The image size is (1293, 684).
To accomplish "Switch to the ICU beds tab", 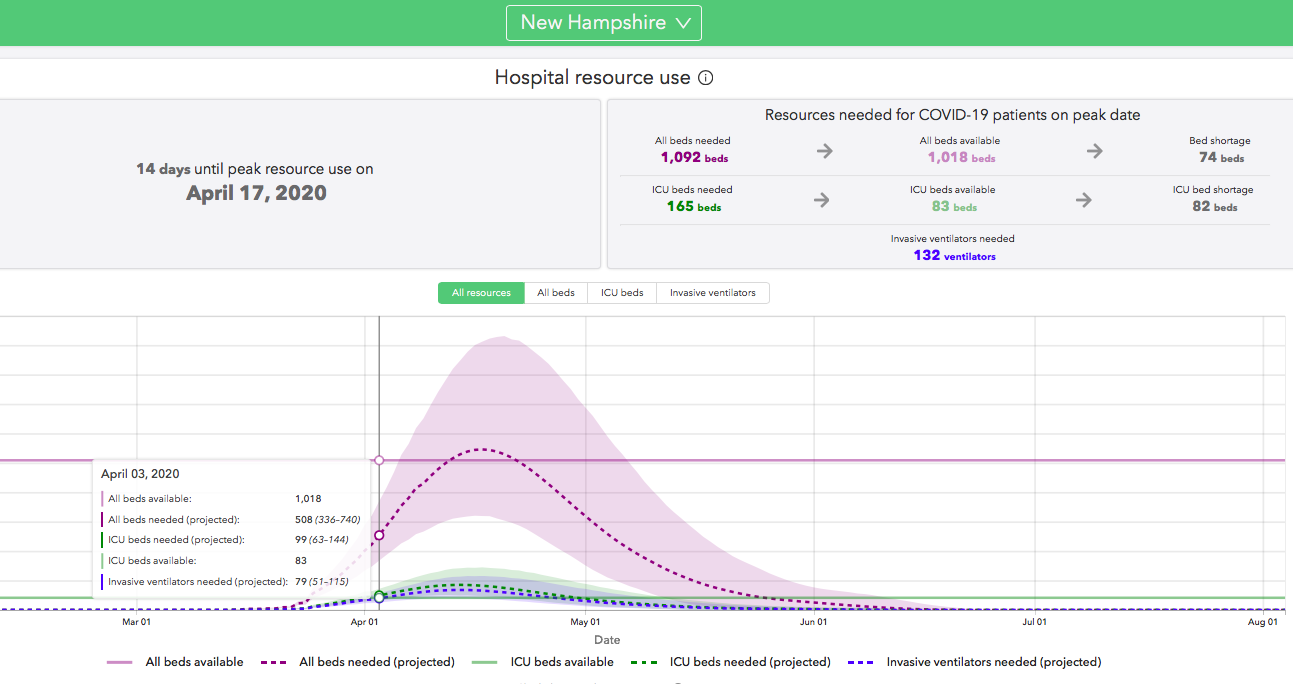I will (x=622, y=293).
